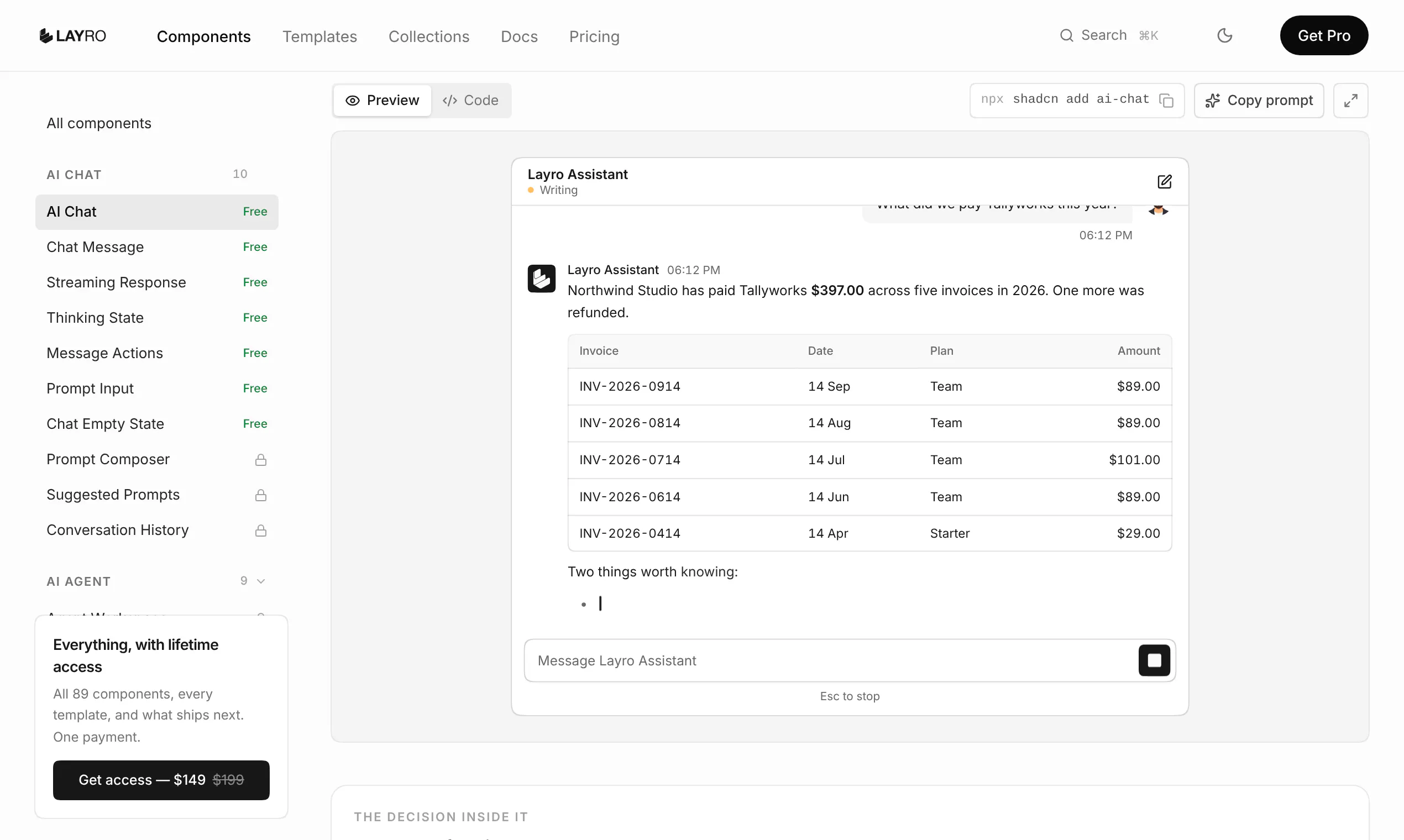Click the search magnifier icon

tap(1066, 36)
